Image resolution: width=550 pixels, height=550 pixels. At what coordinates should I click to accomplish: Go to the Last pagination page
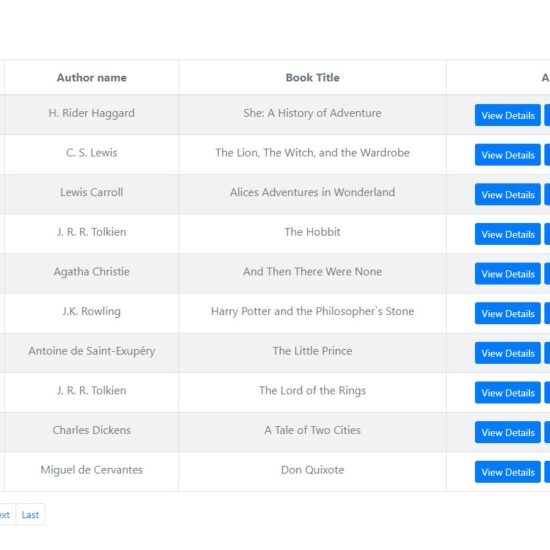tap(30, 515)
